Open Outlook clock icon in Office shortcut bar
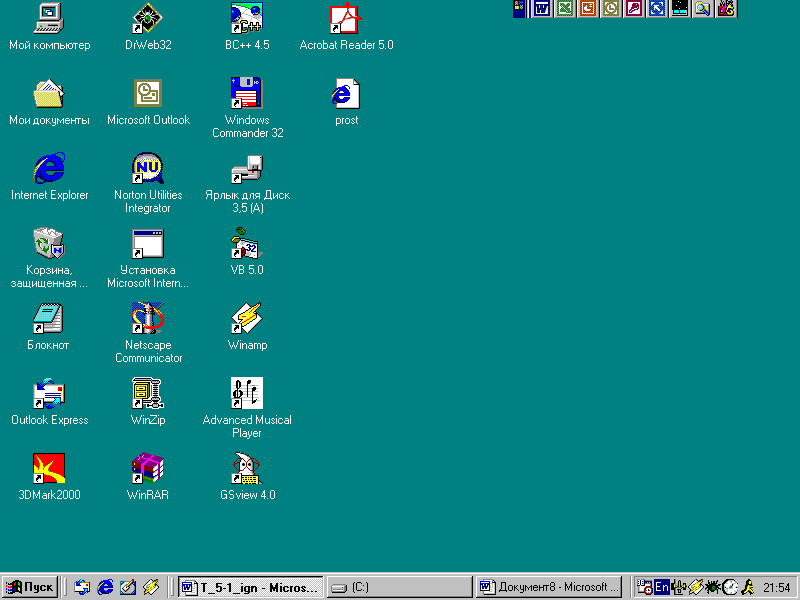This screenshot has width=800, height=600. tap(611, 9)
